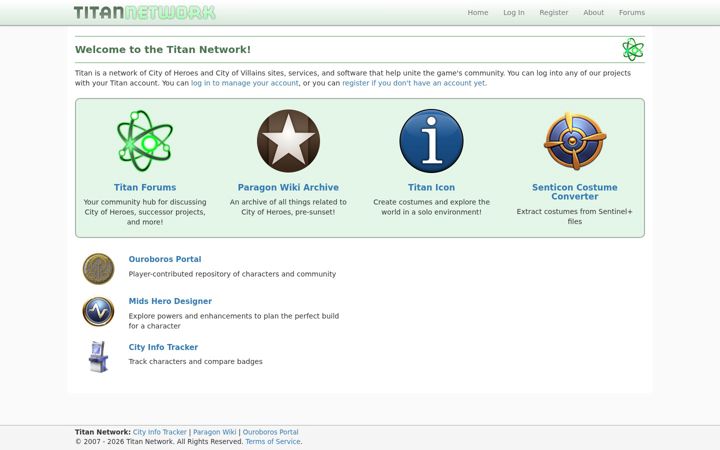The image size is (720, 450).
Task: Click the Titan Network logo
Action: [x=145, y=12]
